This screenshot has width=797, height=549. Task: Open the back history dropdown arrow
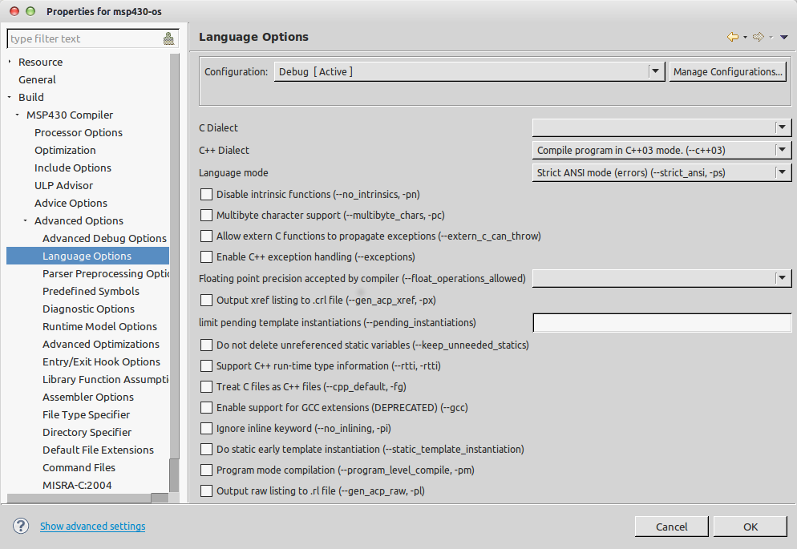[745, 37]
